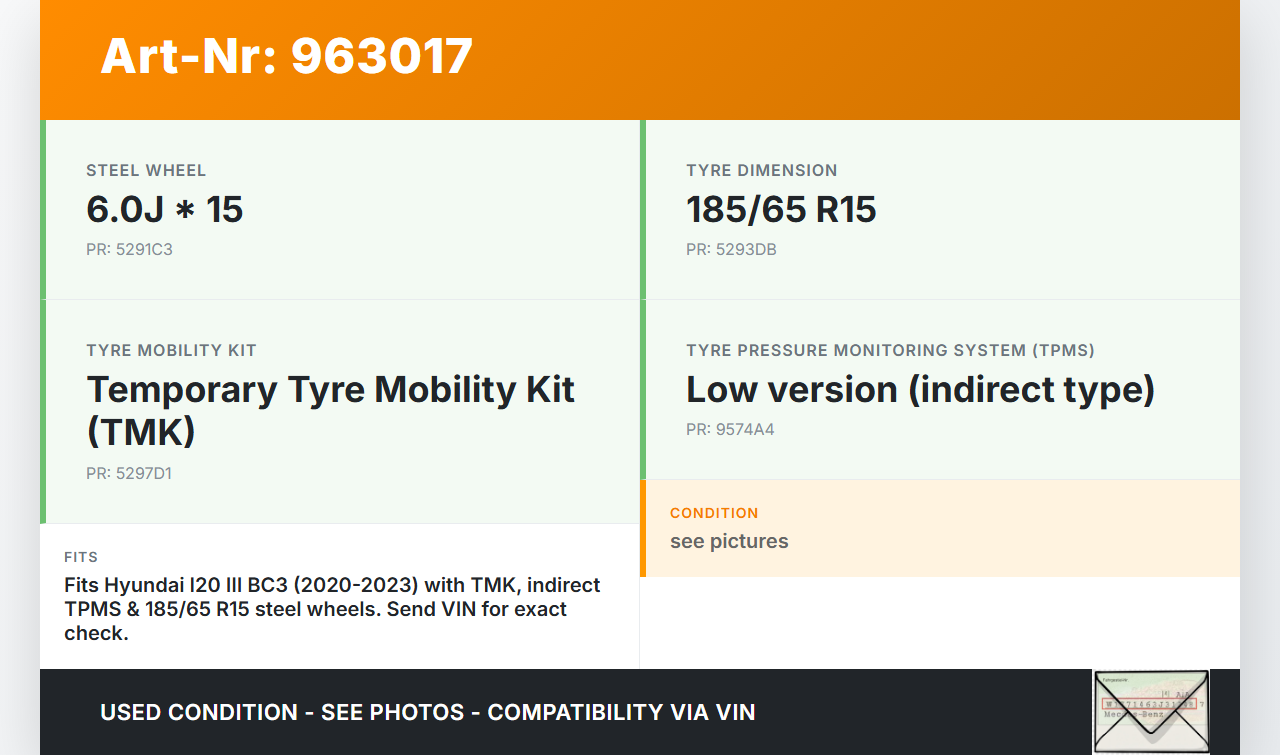The width and height of the screenshot is (1280, 755).
Task: Click the TYRE PRESSURE MONITORING SYSTEM (TPMS) label
Action: (890, 351)
